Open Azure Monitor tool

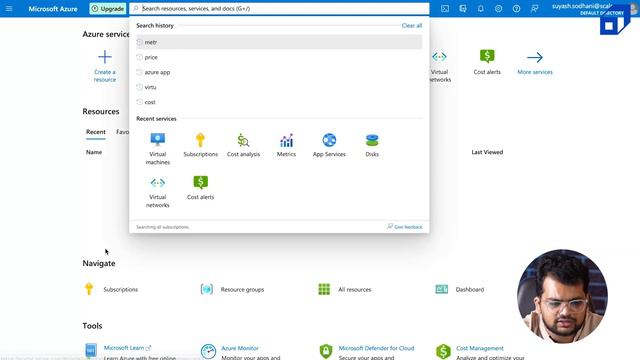pyautogui.click(x=240, y=348)
